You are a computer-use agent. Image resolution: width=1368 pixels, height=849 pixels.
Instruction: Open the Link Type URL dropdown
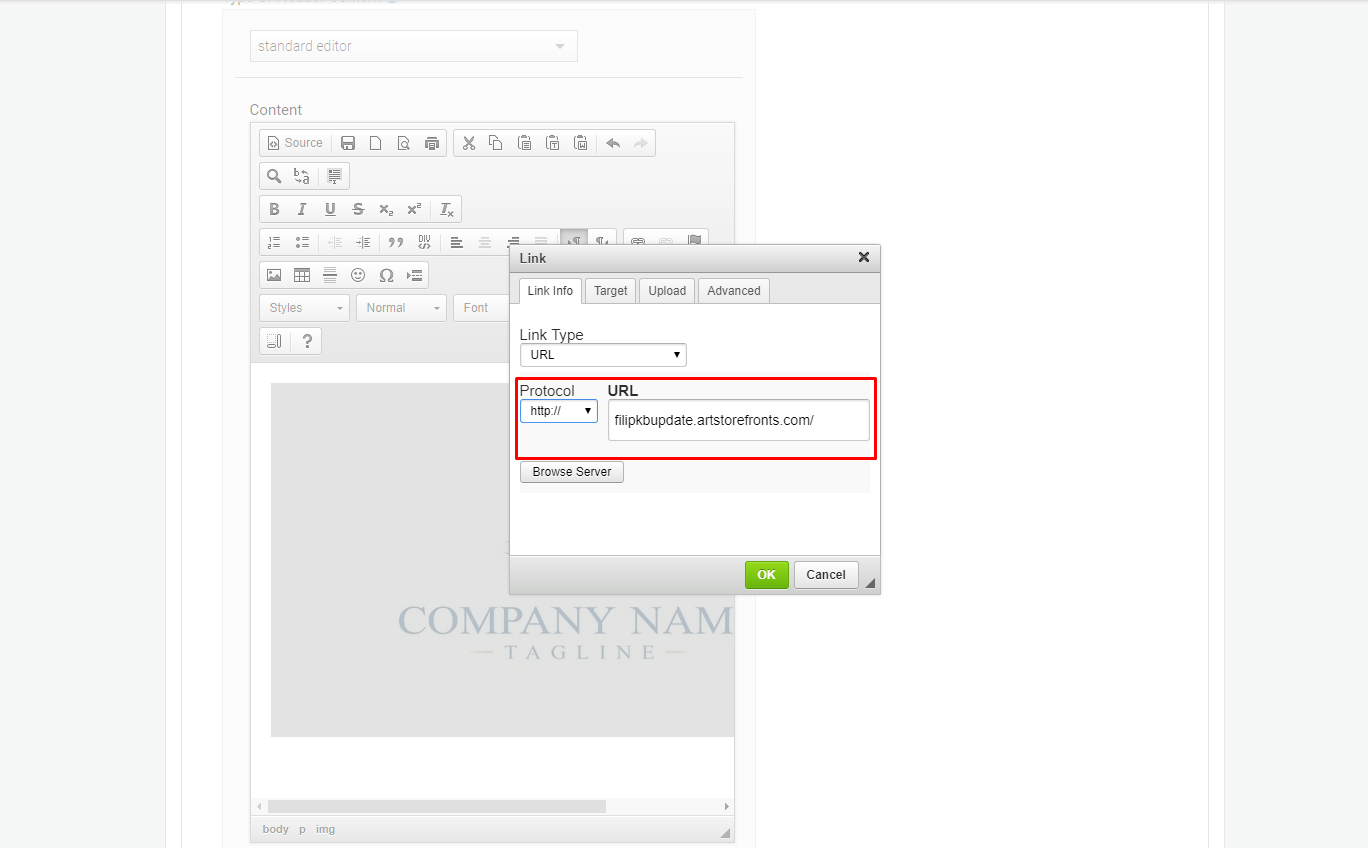click(603, 355)
